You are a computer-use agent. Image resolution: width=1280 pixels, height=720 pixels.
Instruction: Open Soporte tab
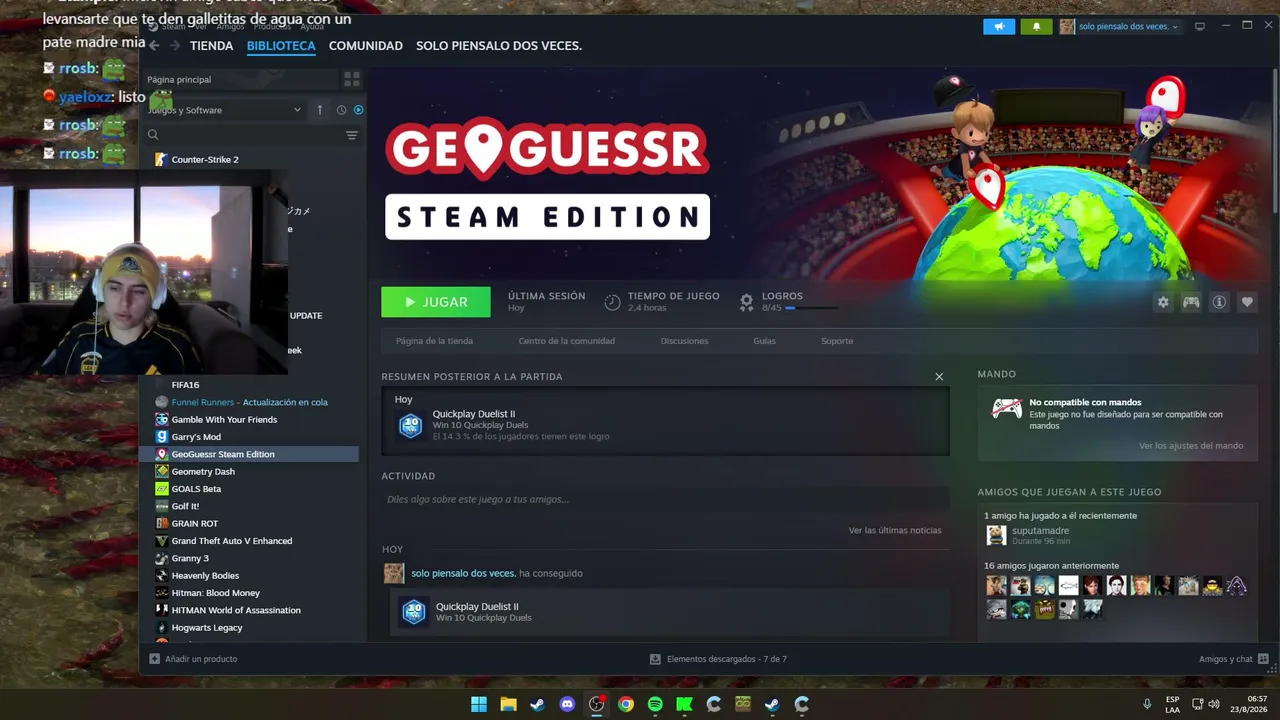tap(837, 341)
